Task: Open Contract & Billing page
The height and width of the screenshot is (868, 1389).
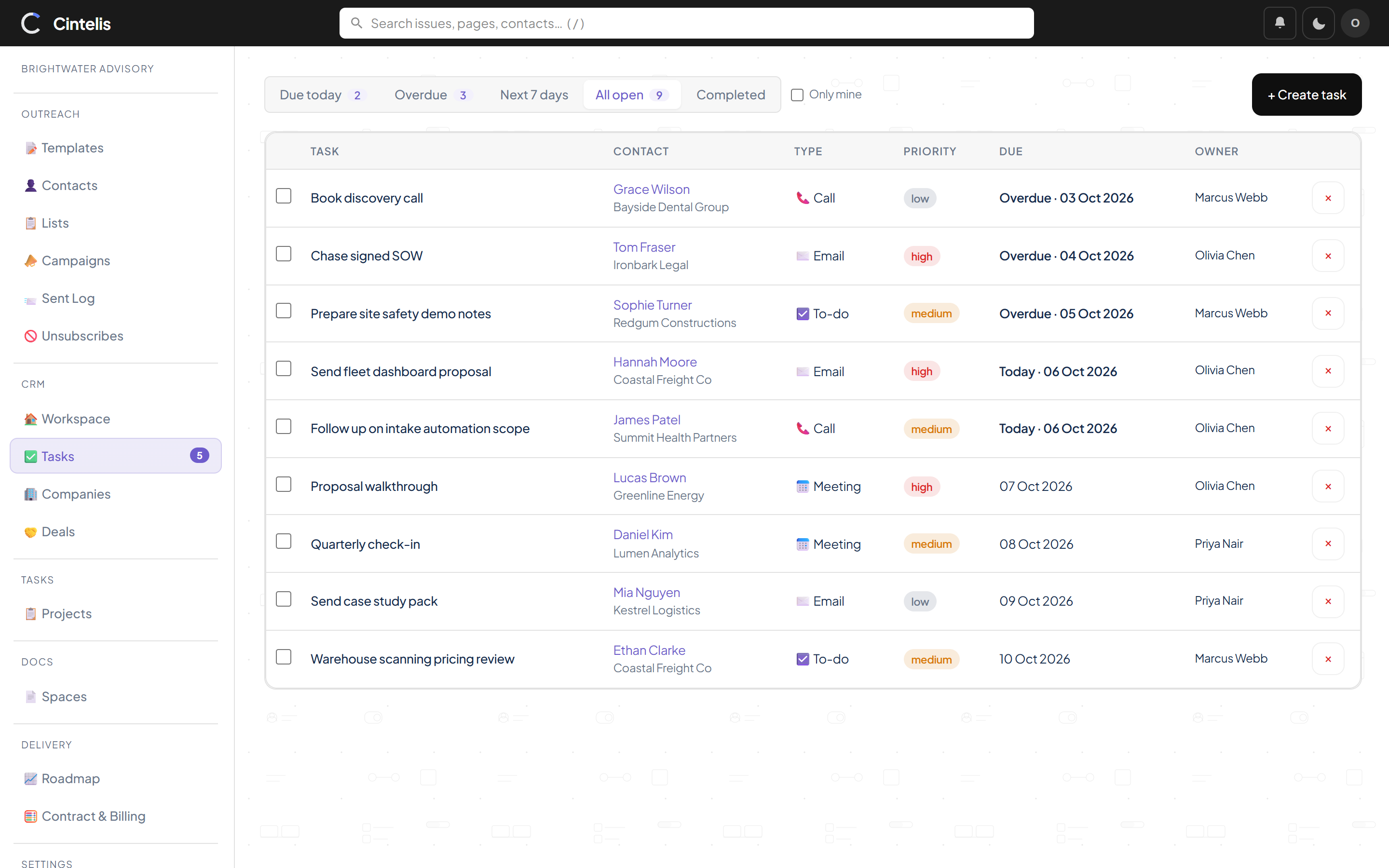Action: tap(115, 816)
